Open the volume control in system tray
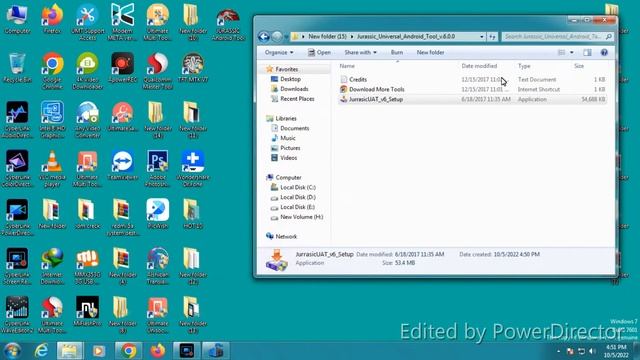This screenshot has height=360, width=640. [x=592, y=351]
